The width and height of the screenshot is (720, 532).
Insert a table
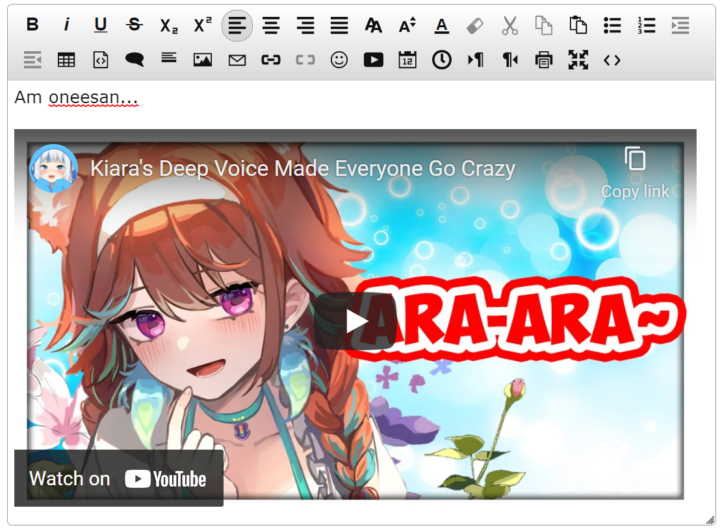click(67, 60)
